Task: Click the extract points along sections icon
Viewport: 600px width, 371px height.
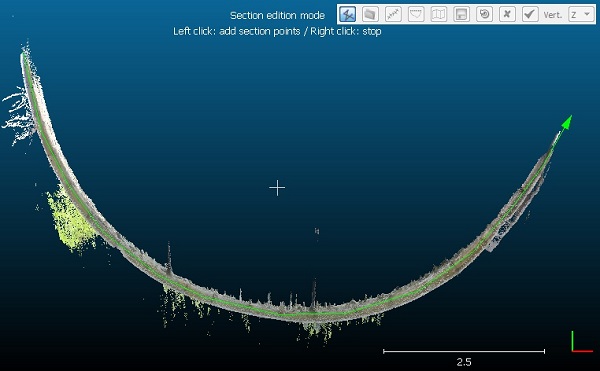Action: [x=416, y=15]
